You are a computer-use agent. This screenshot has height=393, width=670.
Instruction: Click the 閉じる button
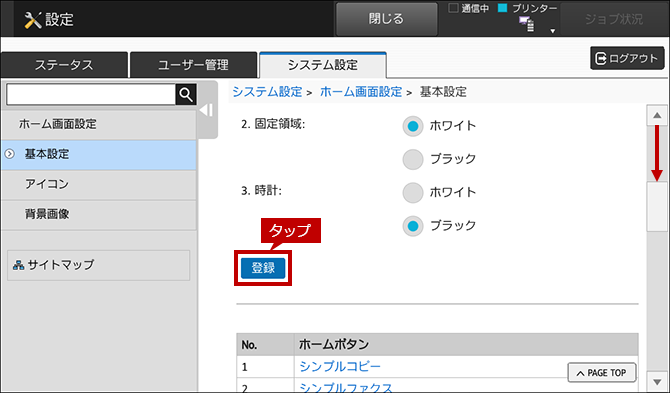[386, 19]
